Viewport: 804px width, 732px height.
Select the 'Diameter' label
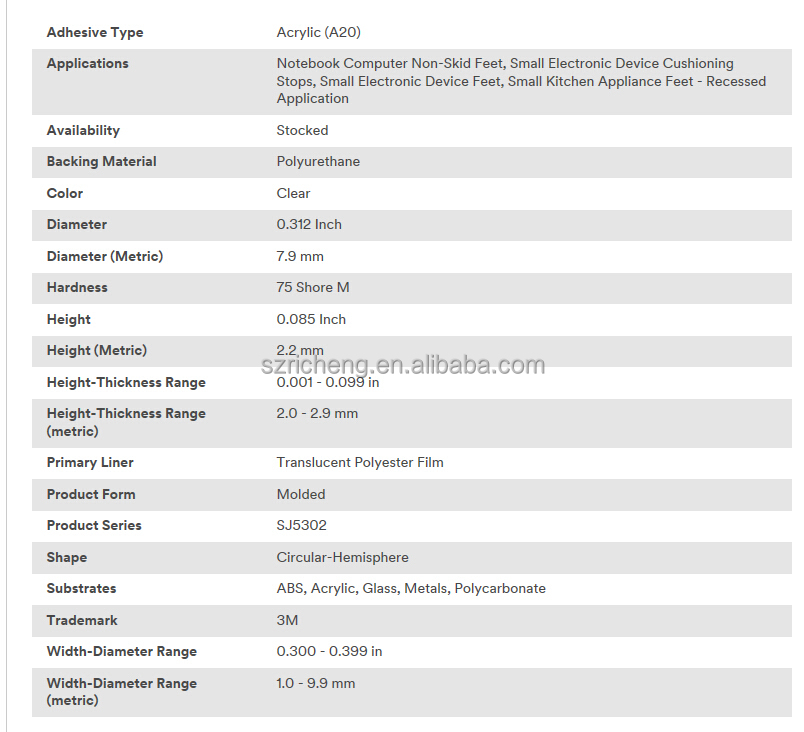pyautogui.click(x=77, y=225)
